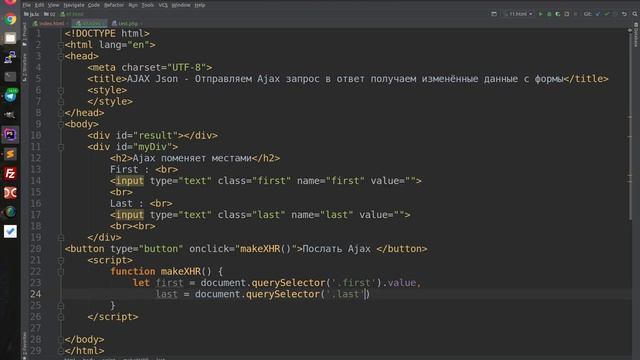This screenshot has height=360, width=640.
Task: Click the 'result' id value on line 10
Action: pyautogui.click(x=155, y=136)
